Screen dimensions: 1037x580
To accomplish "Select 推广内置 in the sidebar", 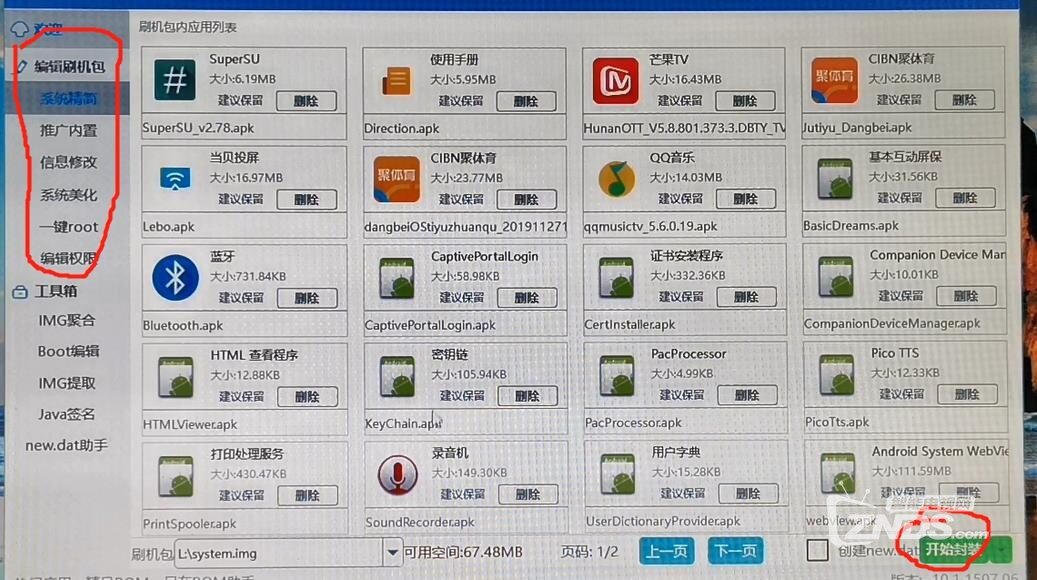I will point(68,131).
